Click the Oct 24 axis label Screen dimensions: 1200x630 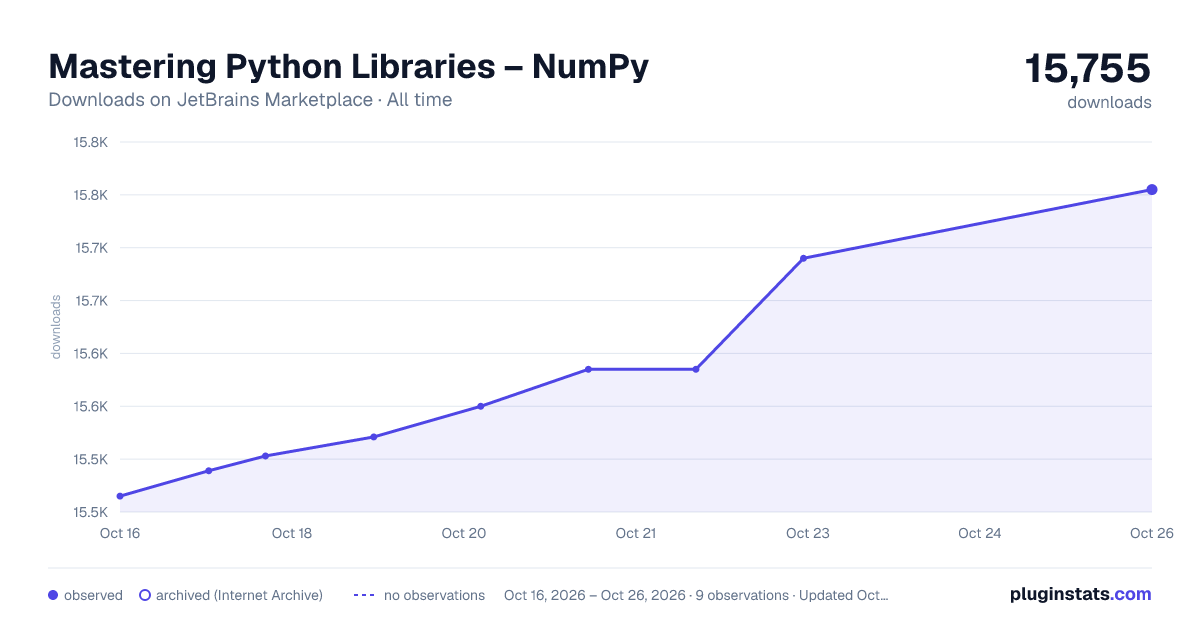980,533
